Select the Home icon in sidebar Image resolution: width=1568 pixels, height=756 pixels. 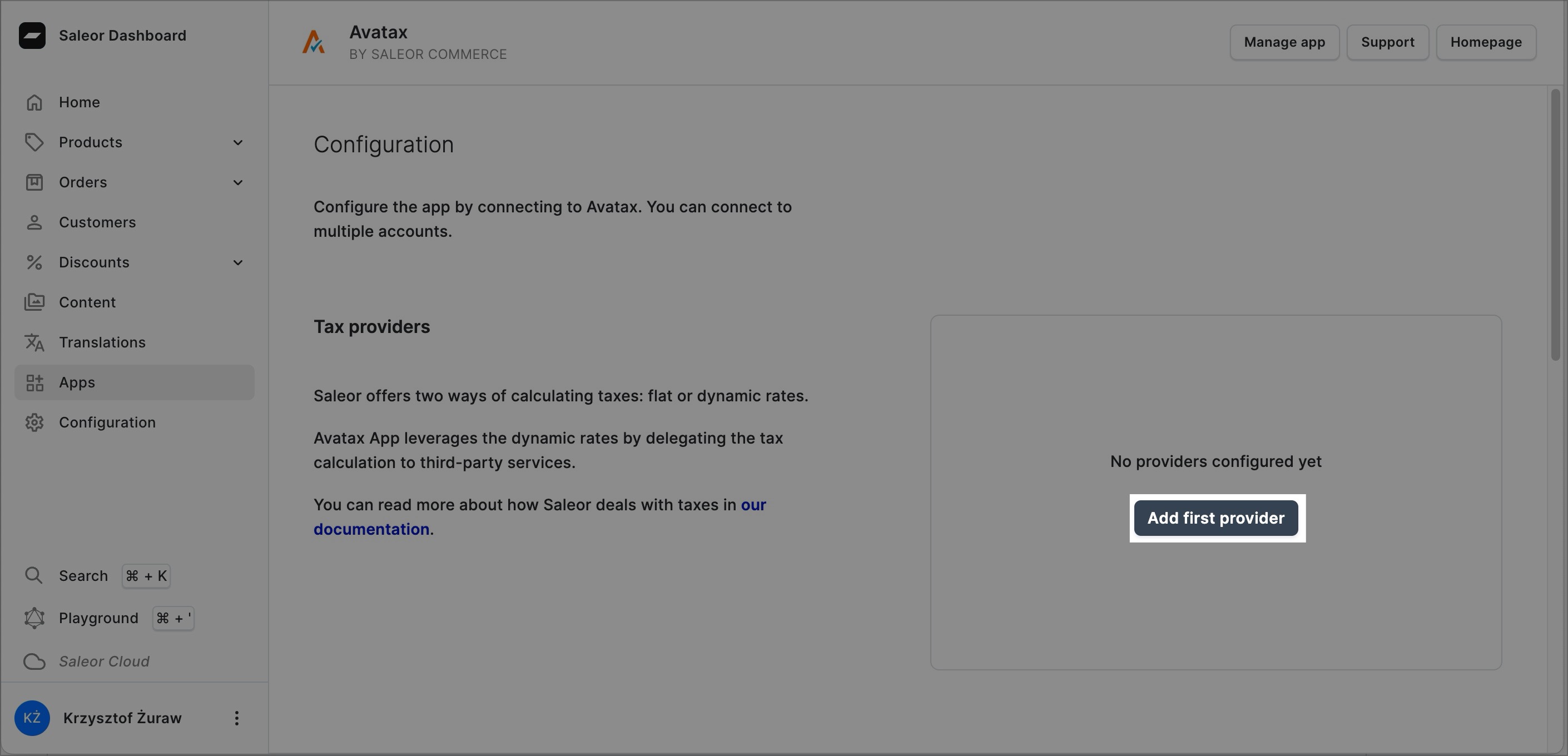click(x=34, y=102)
